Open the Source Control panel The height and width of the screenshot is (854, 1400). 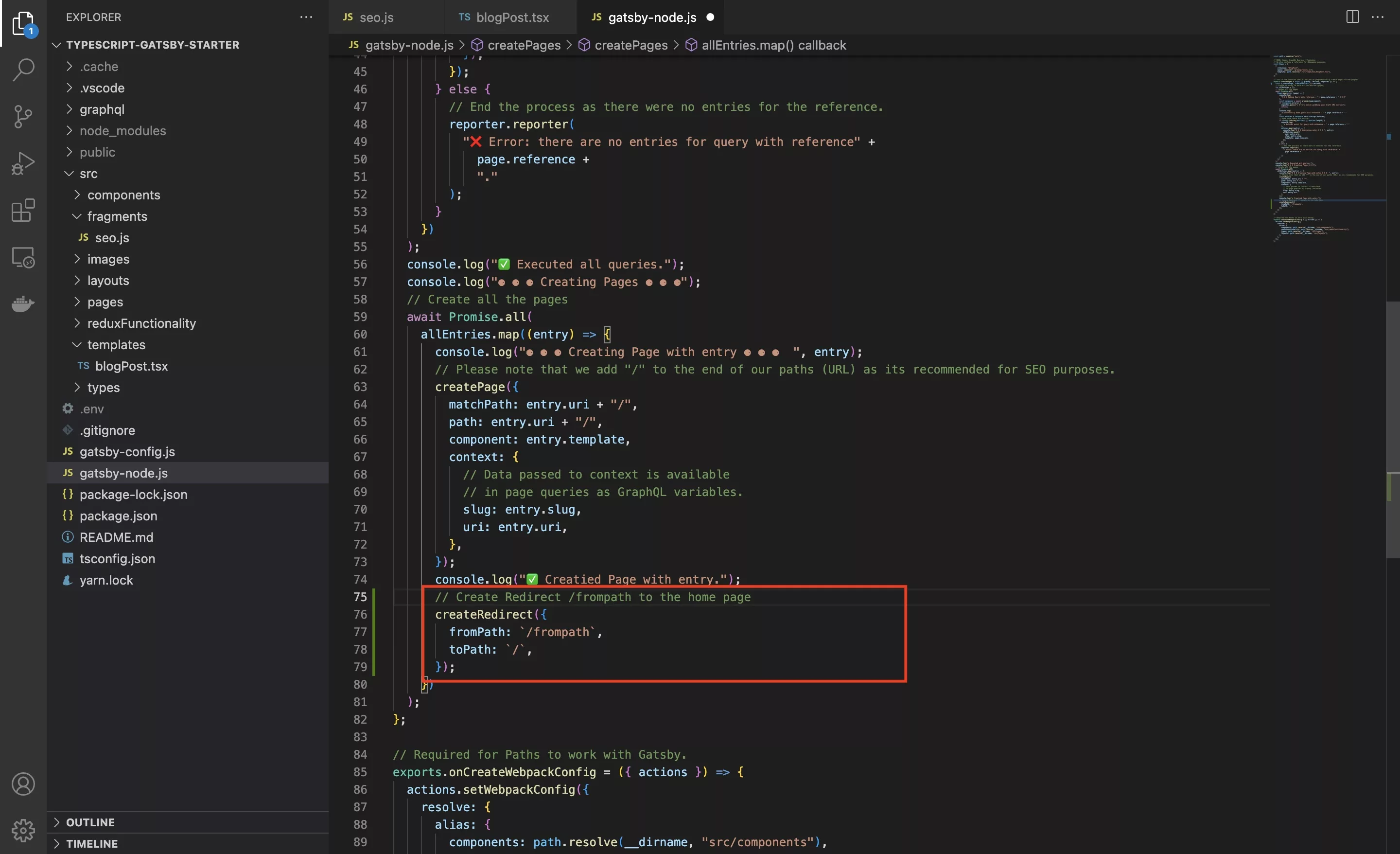[x=23, y=116]
